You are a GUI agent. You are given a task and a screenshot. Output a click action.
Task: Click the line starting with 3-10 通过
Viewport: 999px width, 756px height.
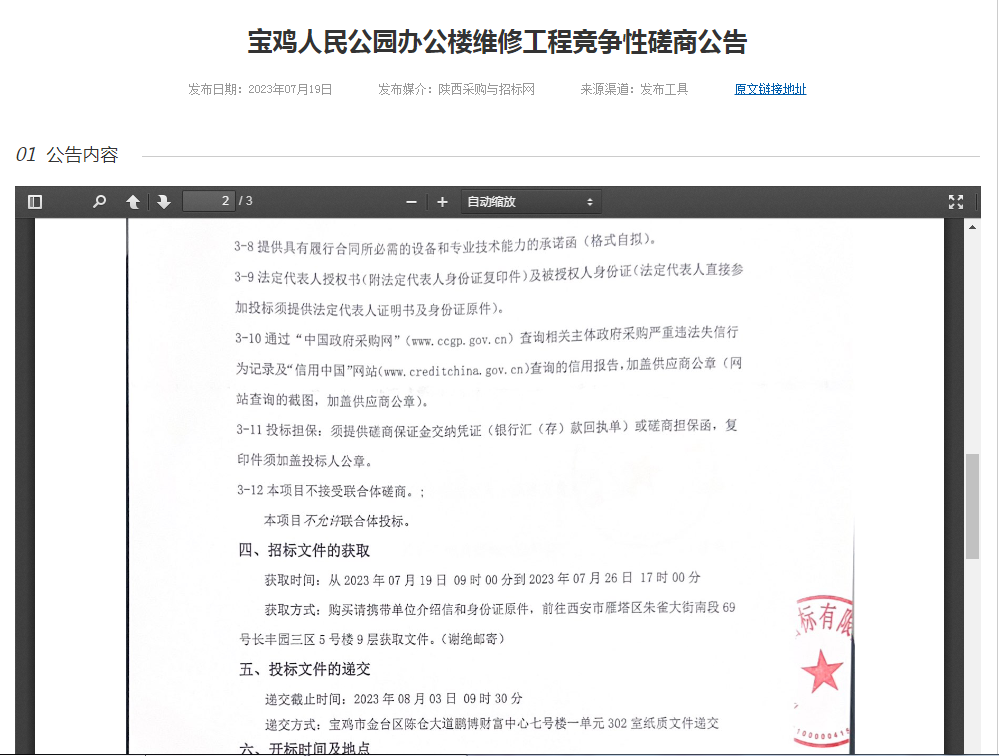tap(487, 336)
